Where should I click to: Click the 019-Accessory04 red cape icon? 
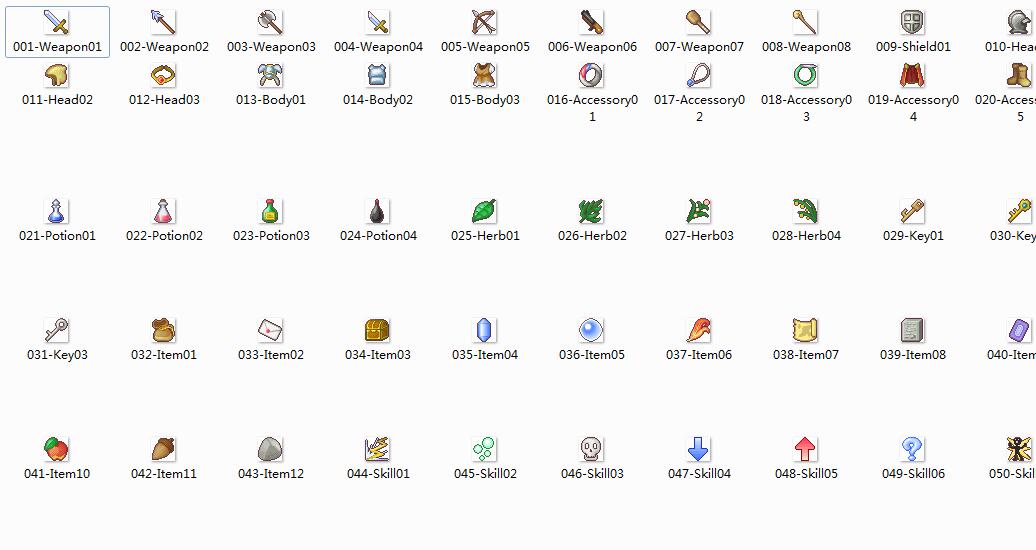point(913,76)
